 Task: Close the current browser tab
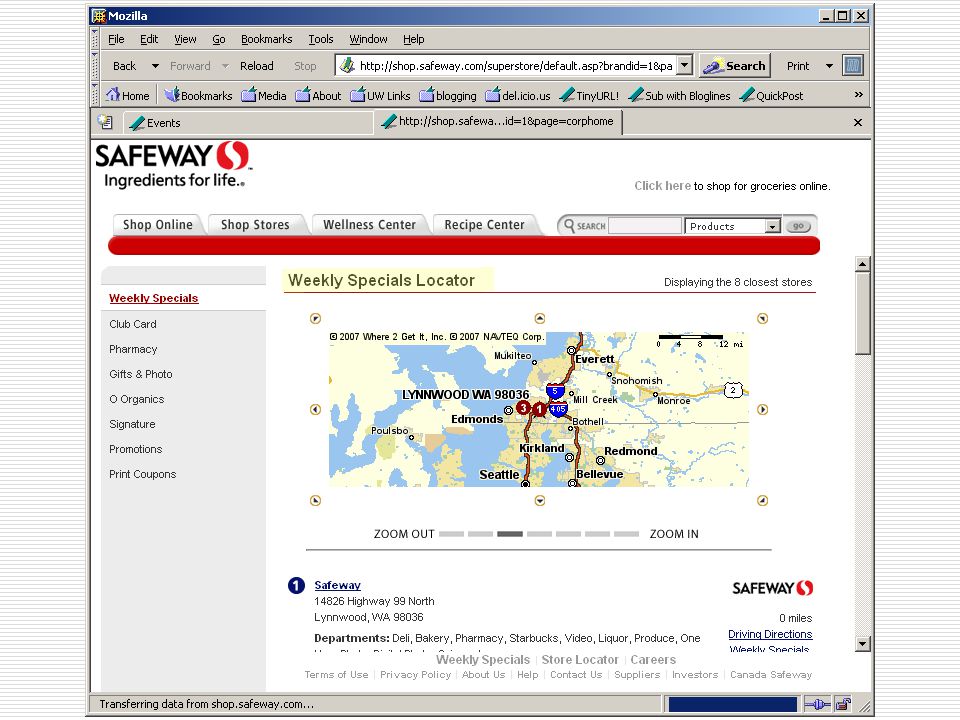point(858,122)
